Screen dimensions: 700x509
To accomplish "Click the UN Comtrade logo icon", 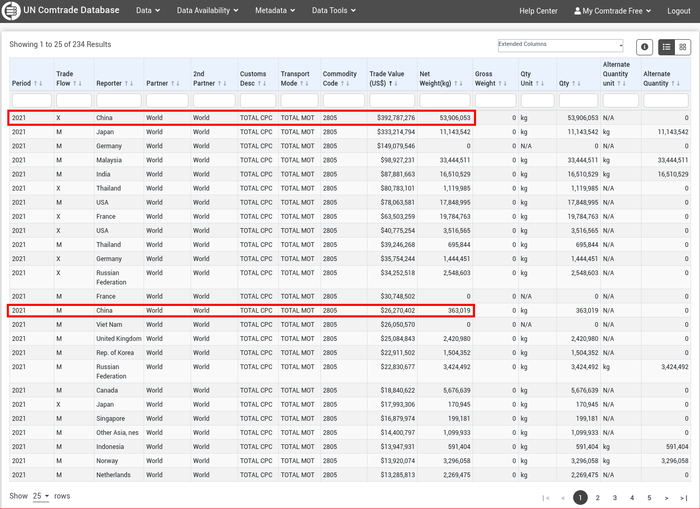I will click(x=13, y=10).
